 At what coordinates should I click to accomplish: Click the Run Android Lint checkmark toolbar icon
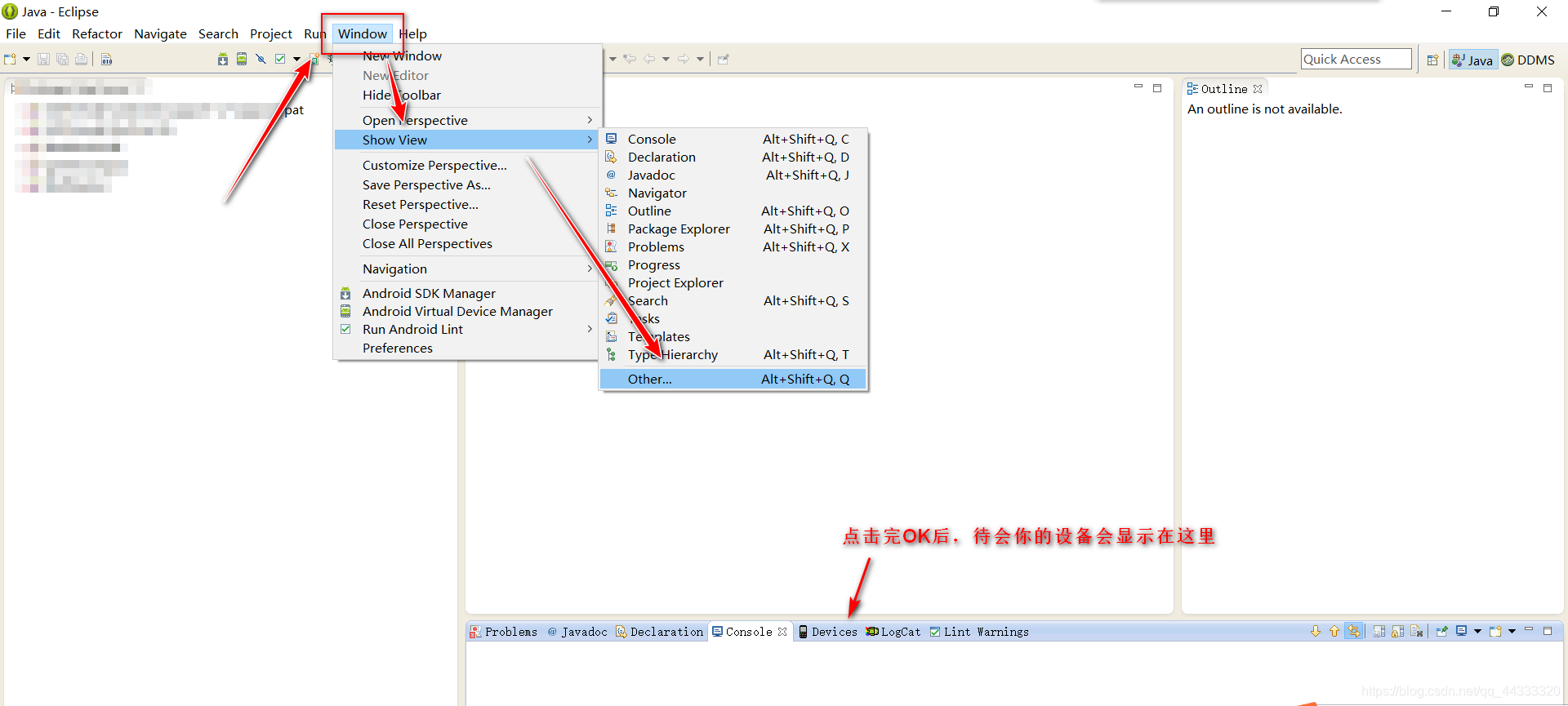point(280,59)
